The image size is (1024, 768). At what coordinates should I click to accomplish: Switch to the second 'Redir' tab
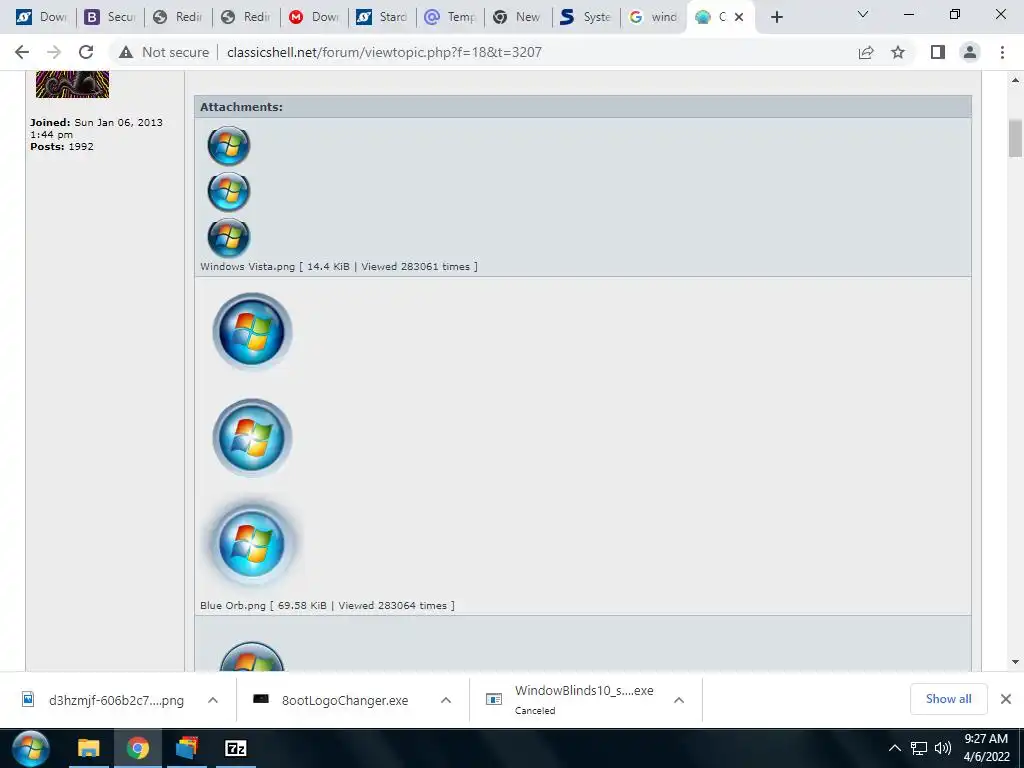(x=246, y=17)
